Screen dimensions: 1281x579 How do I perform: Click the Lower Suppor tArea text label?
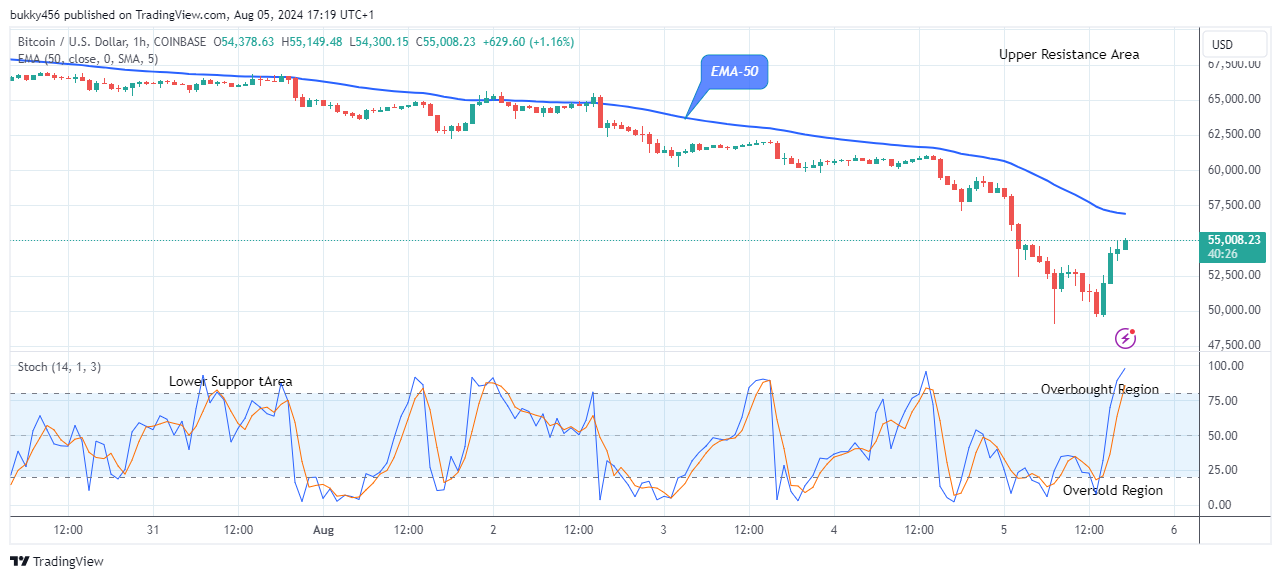(x=231, y=381)
